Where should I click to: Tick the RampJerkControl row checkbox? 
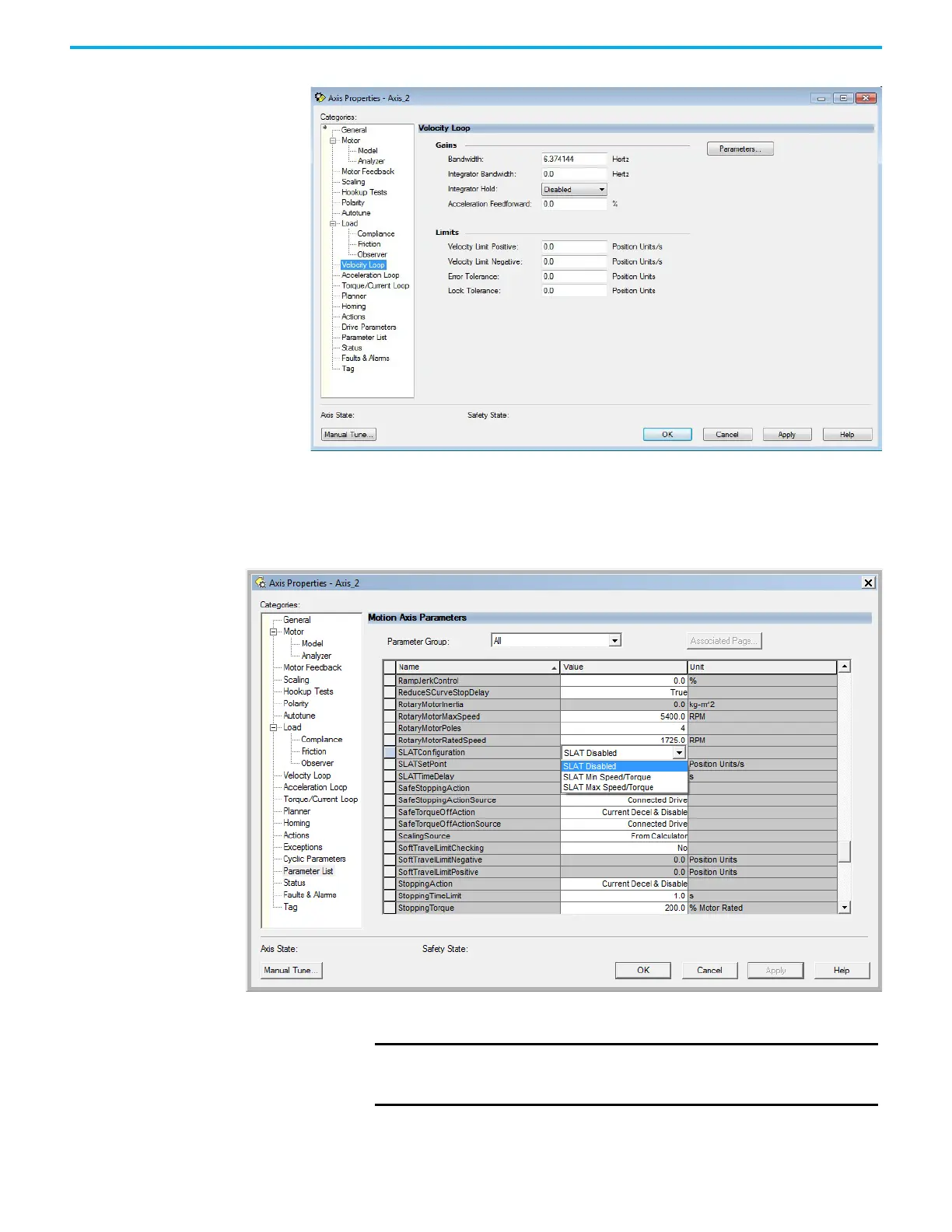point(390,681)
